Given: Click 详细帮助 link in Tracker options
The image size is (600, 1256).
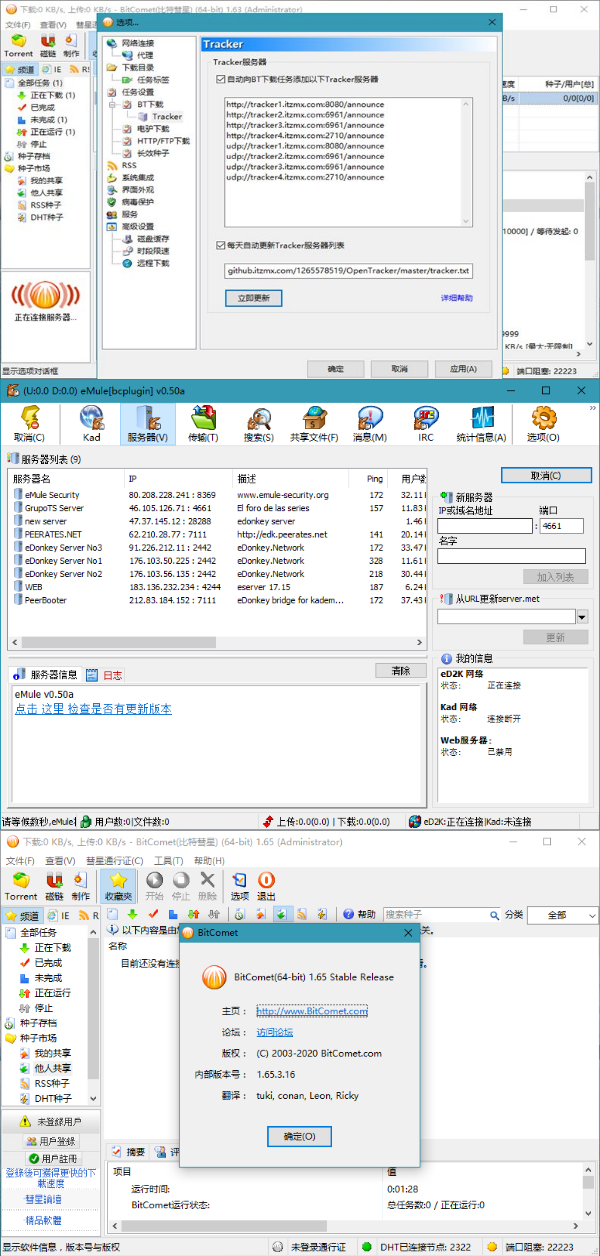Looking at the screenshot, I should pos(457,298).
